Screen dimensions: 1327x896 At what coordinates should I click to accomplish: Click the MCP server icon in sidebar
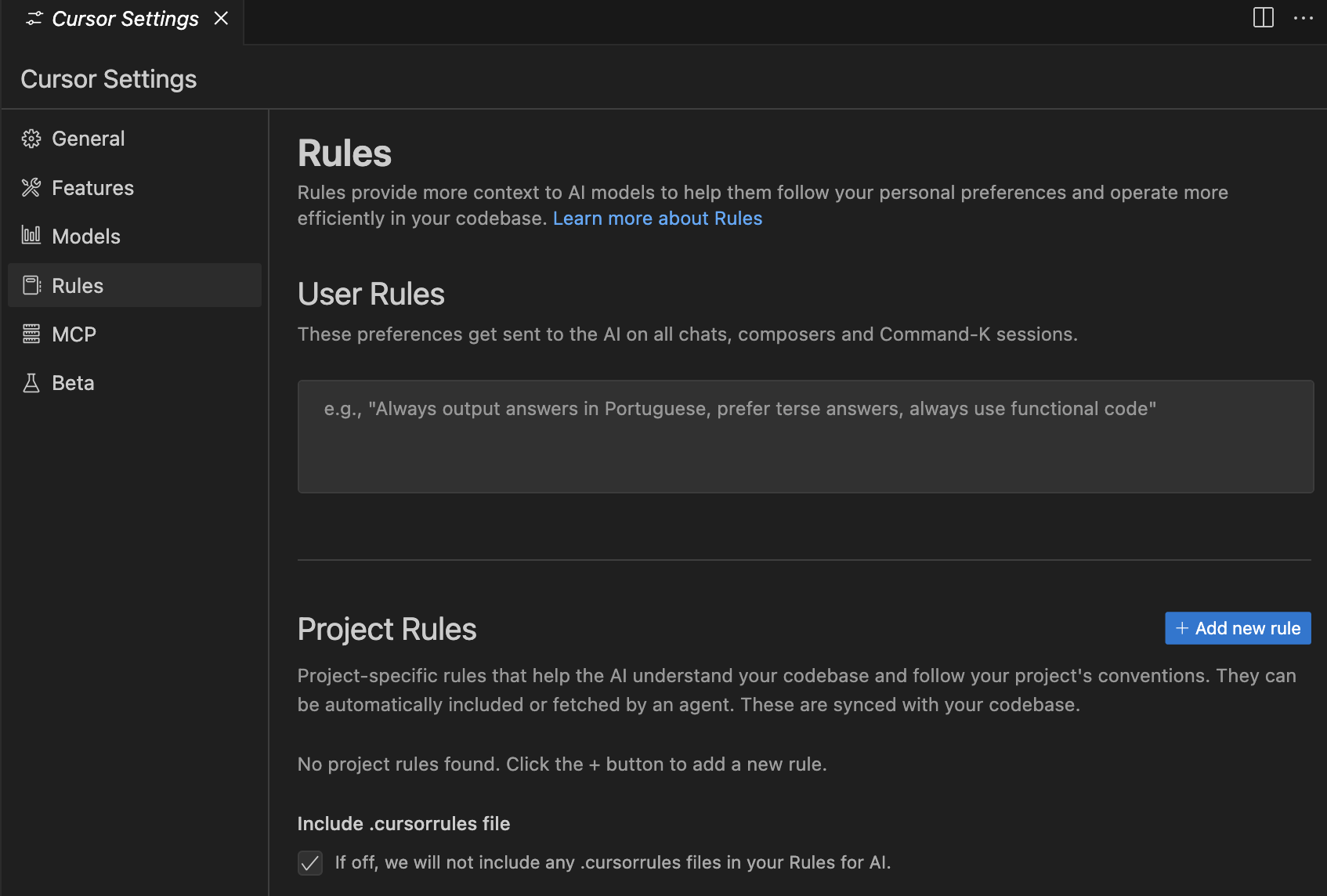click(31, 334)
